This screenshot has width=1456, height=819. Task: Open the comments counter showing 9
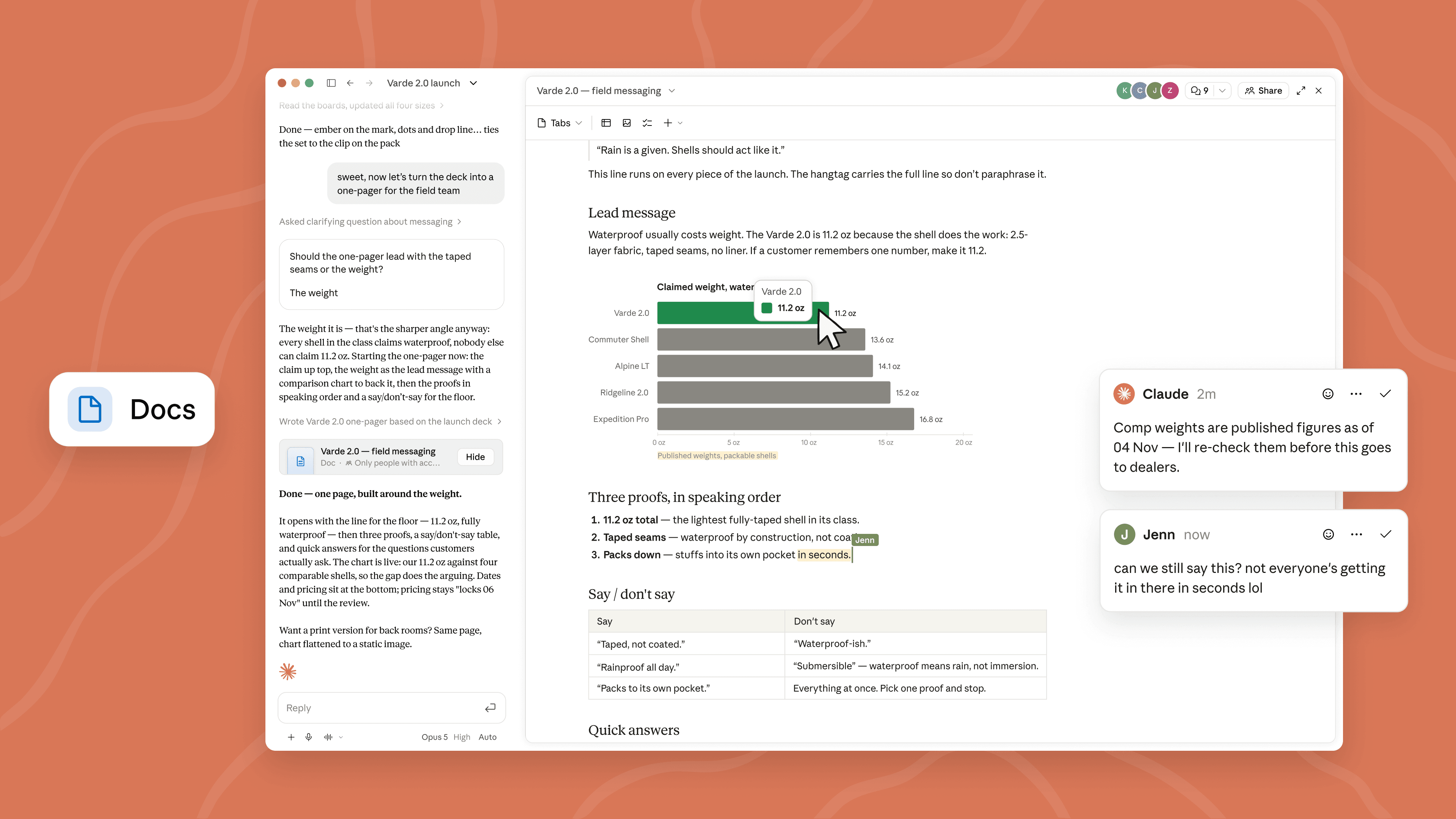(1199, 91)
